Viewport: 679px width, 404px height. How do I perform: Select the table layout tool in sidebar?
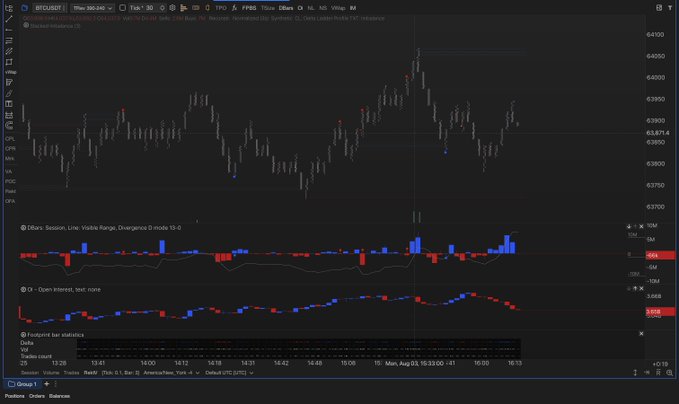tap(9, 104)
